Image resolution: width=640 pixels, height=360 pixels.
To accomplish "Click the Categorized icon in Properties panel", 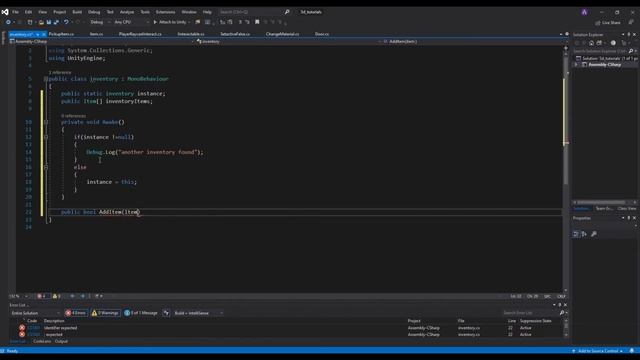I will coord(576,234).
